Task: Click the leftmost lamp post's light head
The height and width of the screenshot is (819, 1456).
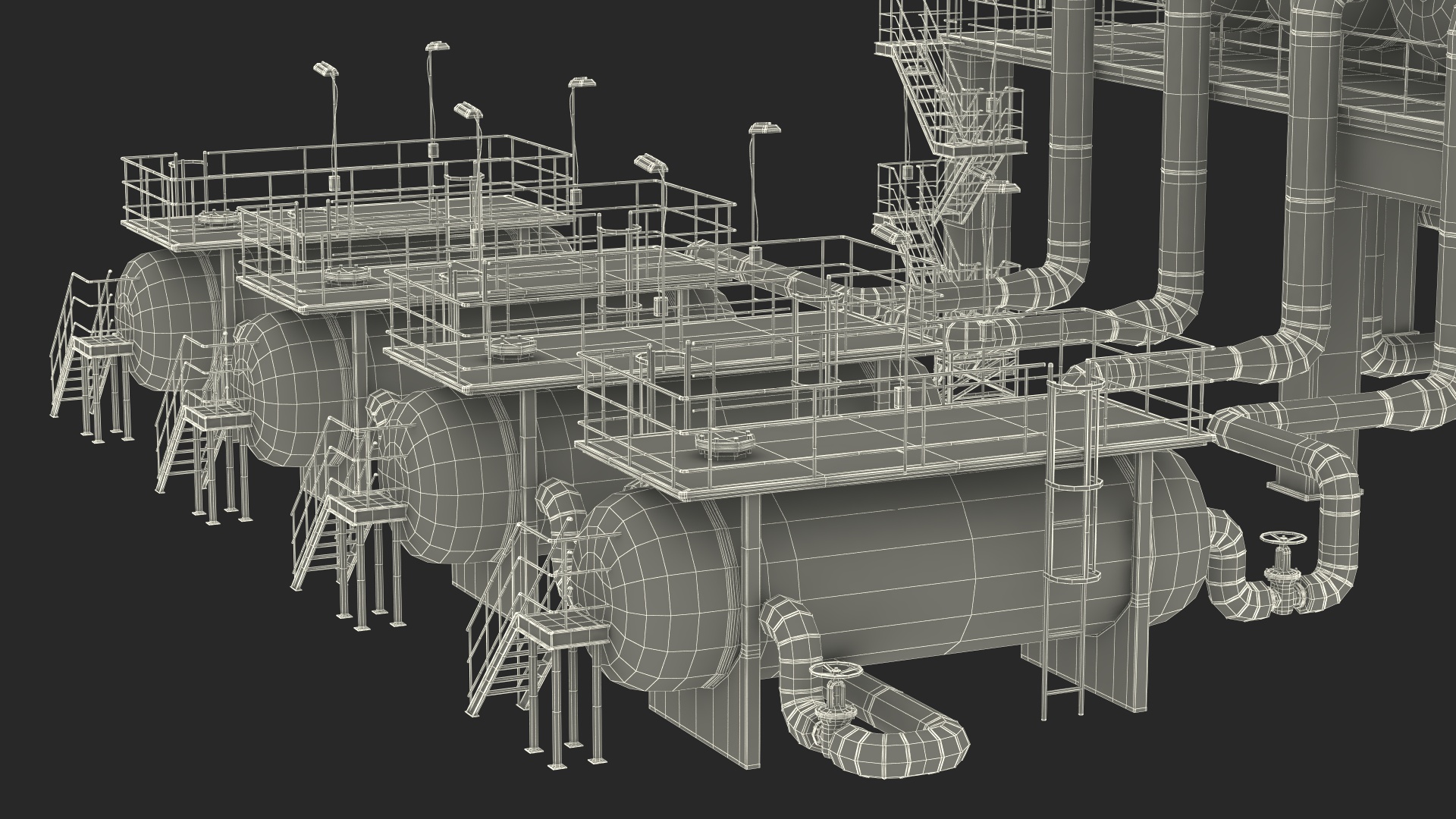Action: point(325,69)
